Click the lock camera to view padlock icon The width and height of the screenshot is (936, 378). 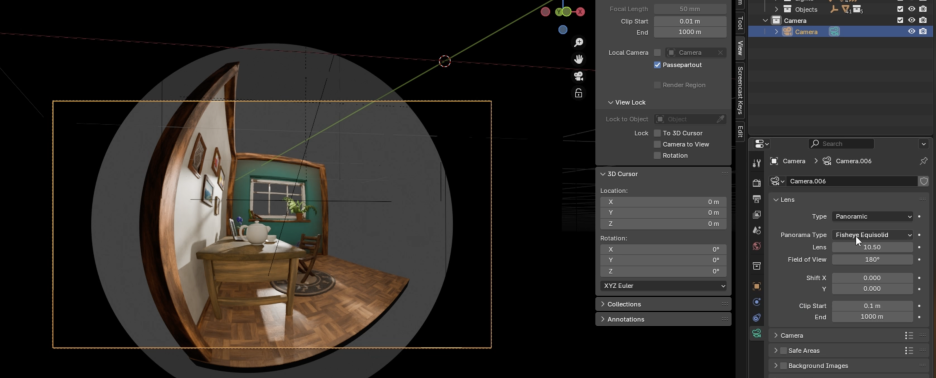(578, 93)
